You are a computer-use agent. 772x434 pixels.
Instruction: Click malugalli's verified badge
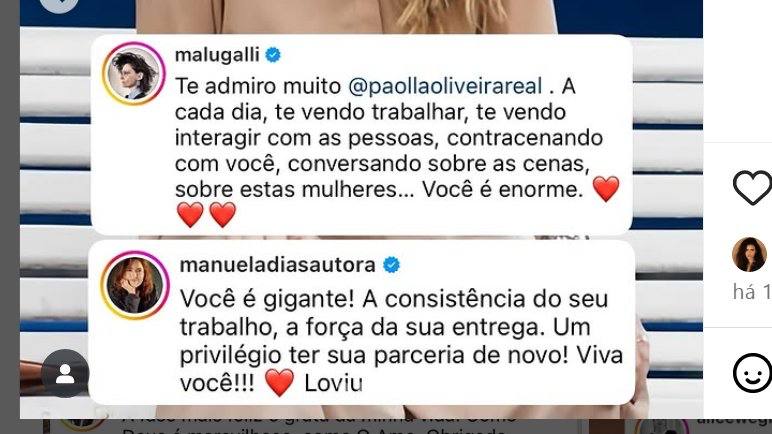[x=273, y=55]
